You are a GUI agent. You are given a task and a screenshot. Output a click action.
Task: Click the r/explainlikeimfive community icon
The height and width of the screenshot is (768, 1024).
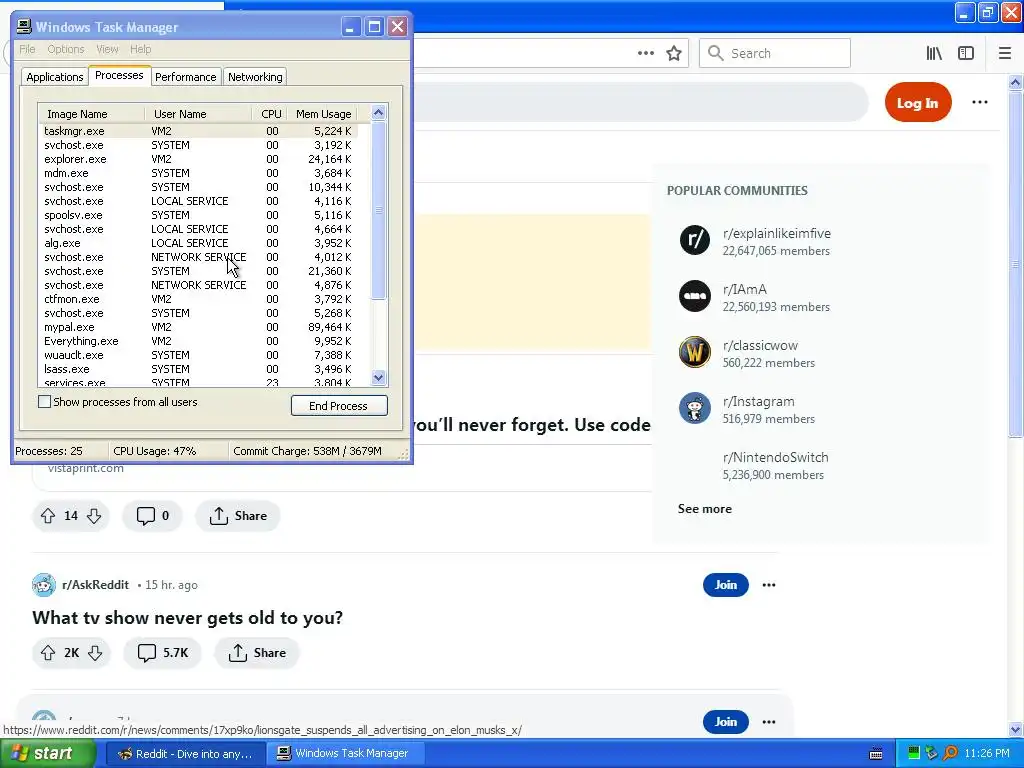(x=695, y=240)
